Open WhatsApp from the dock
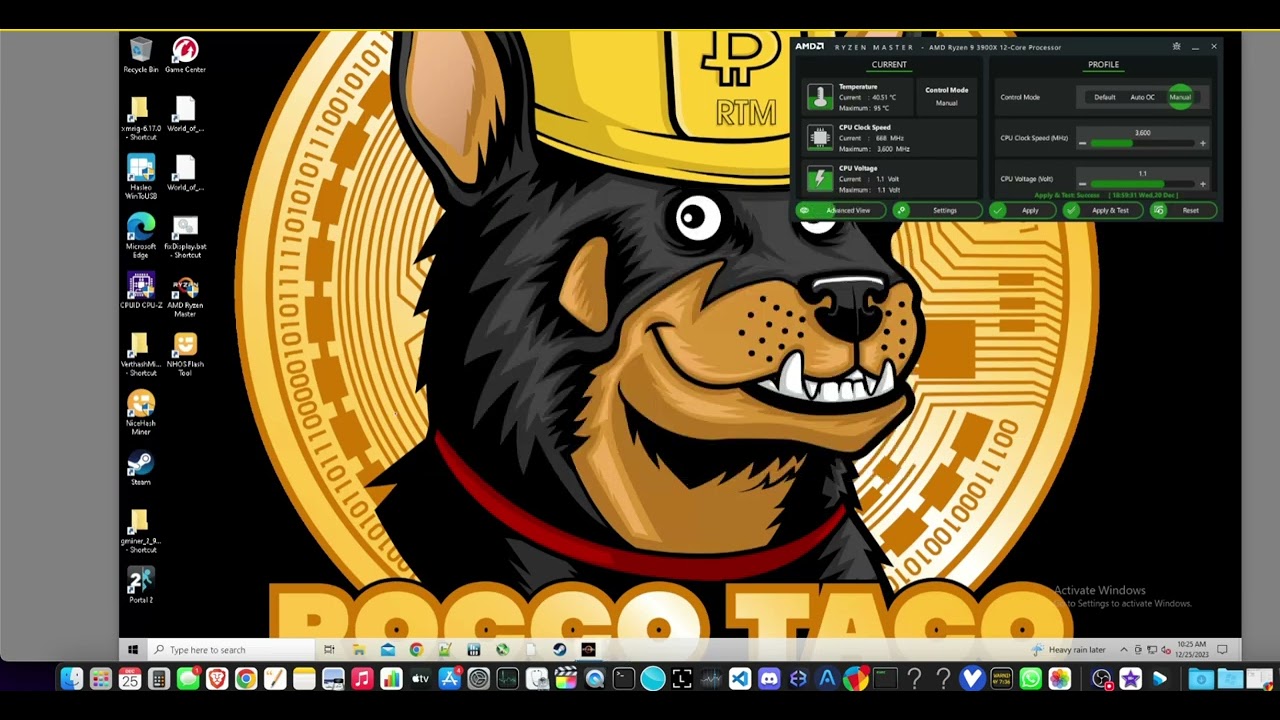Screen dimensions: 1280x720 1030,679
